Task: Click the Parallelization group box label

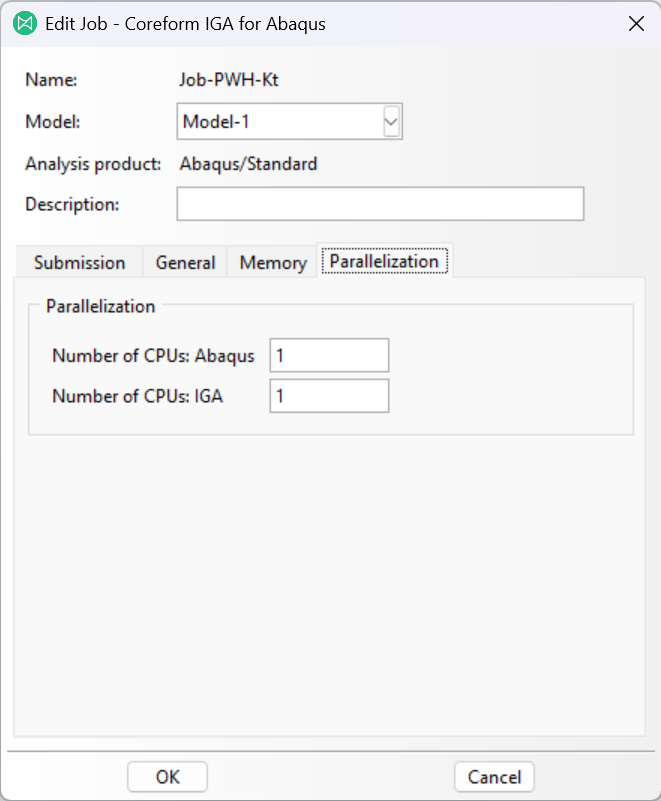Action: [100, 307]
